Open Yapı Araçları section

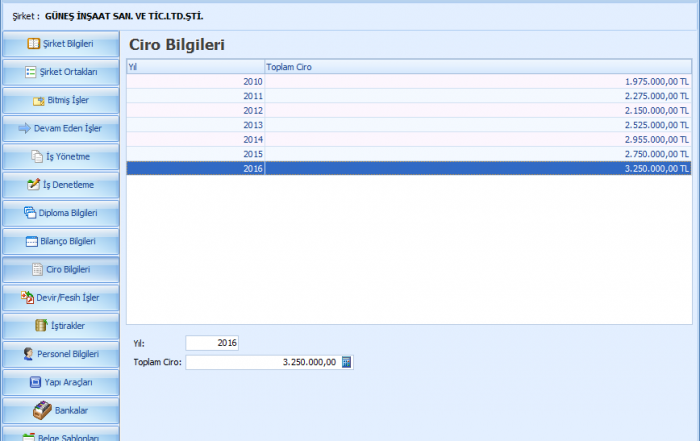[x=61, y=382]
